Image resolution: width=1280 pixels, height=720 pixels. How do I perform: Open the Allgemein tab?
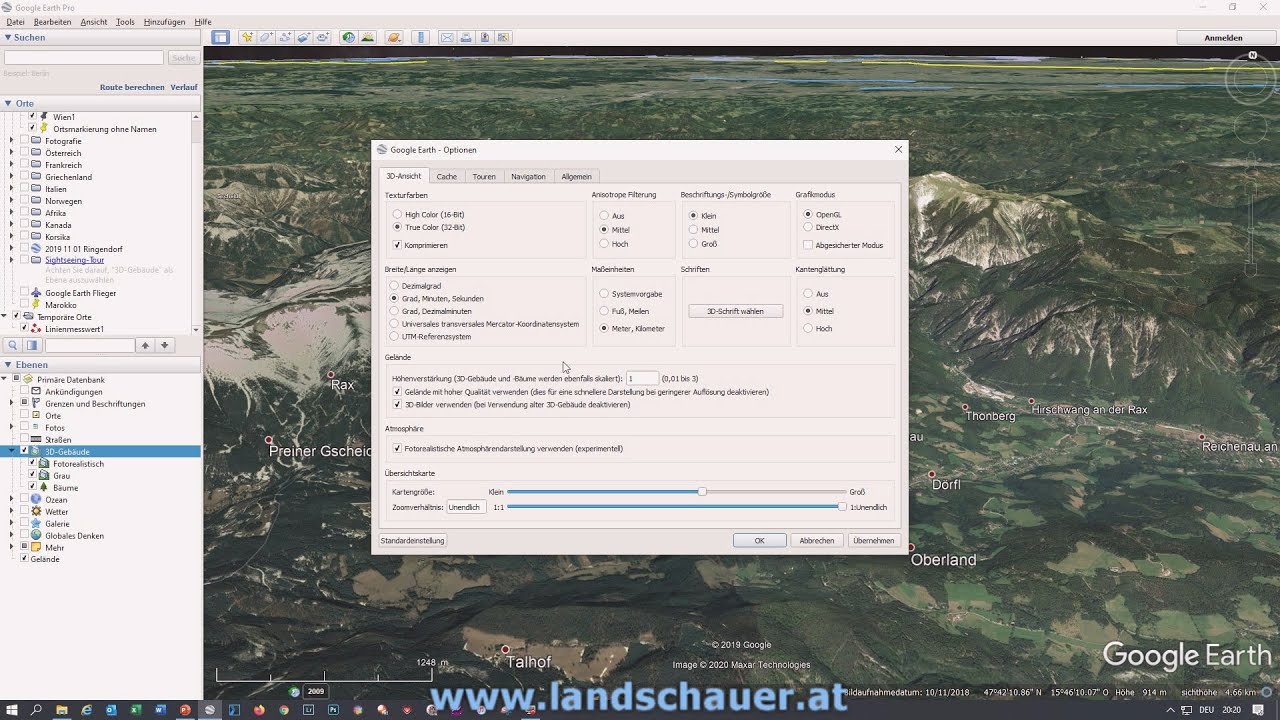576,177
